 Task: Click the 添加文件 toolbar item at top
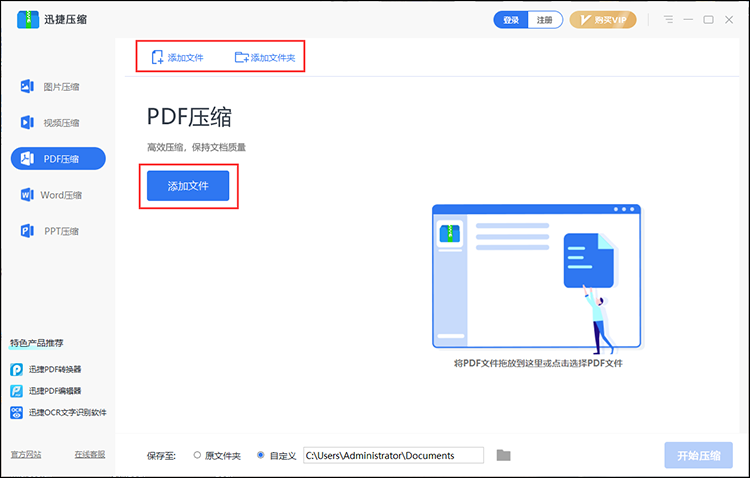coord(177,57)
